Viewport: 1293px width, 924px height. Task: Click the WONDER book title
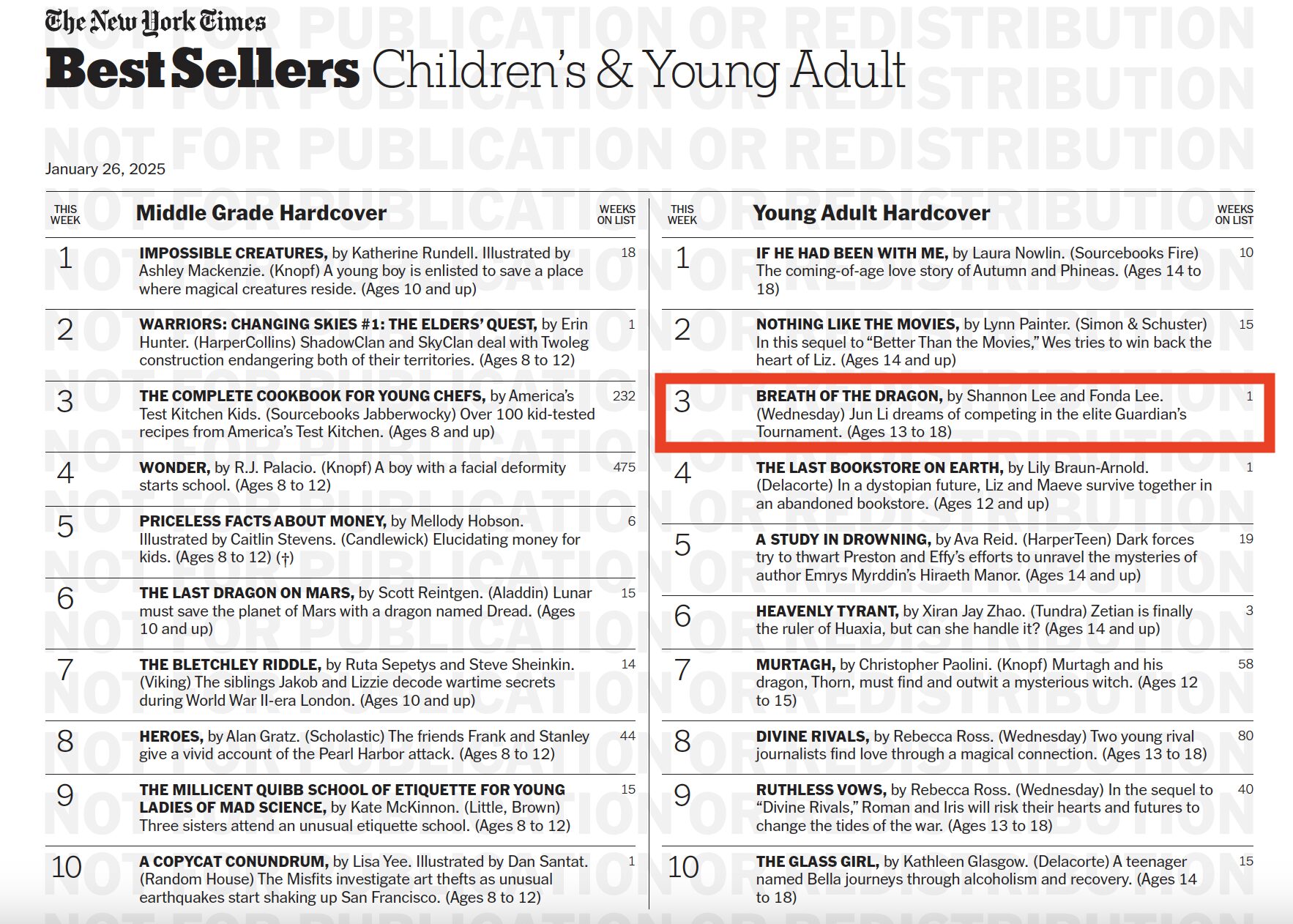tap(175, 468)
